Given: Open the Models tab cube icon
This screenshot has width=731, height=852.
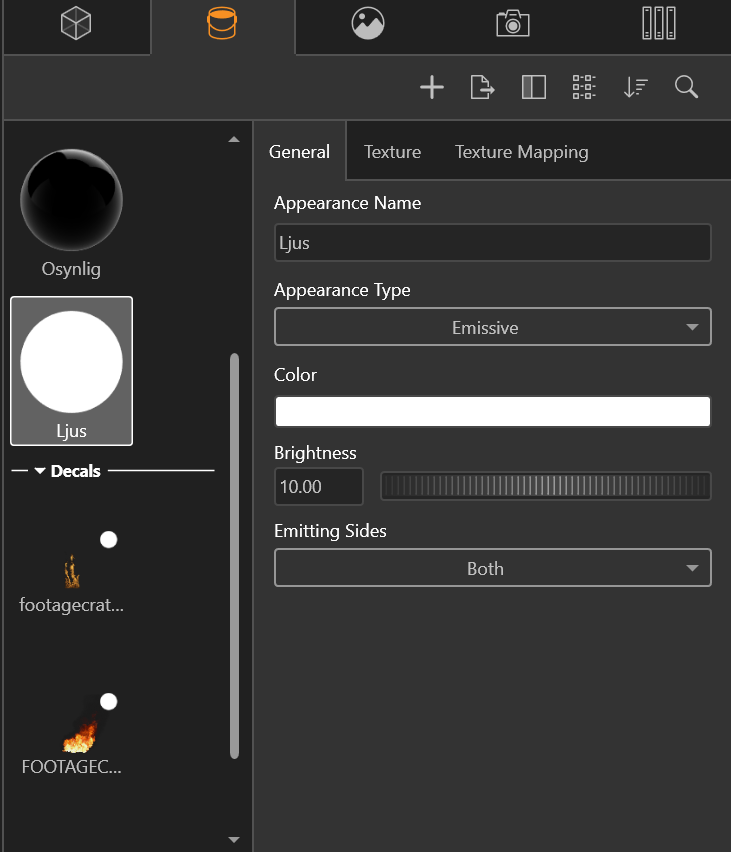Looking at the screenshot, I should (x=76, y=24).
